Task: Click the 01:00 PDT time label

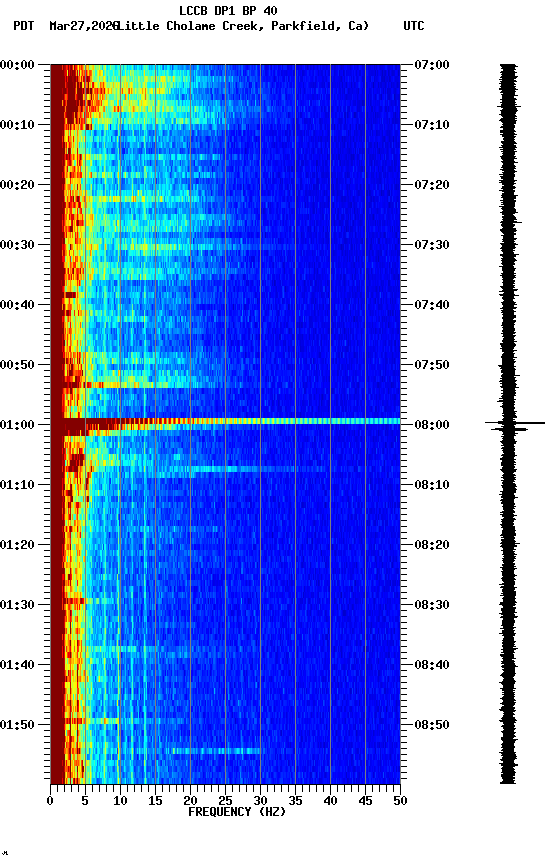Action: click(17, 425)
